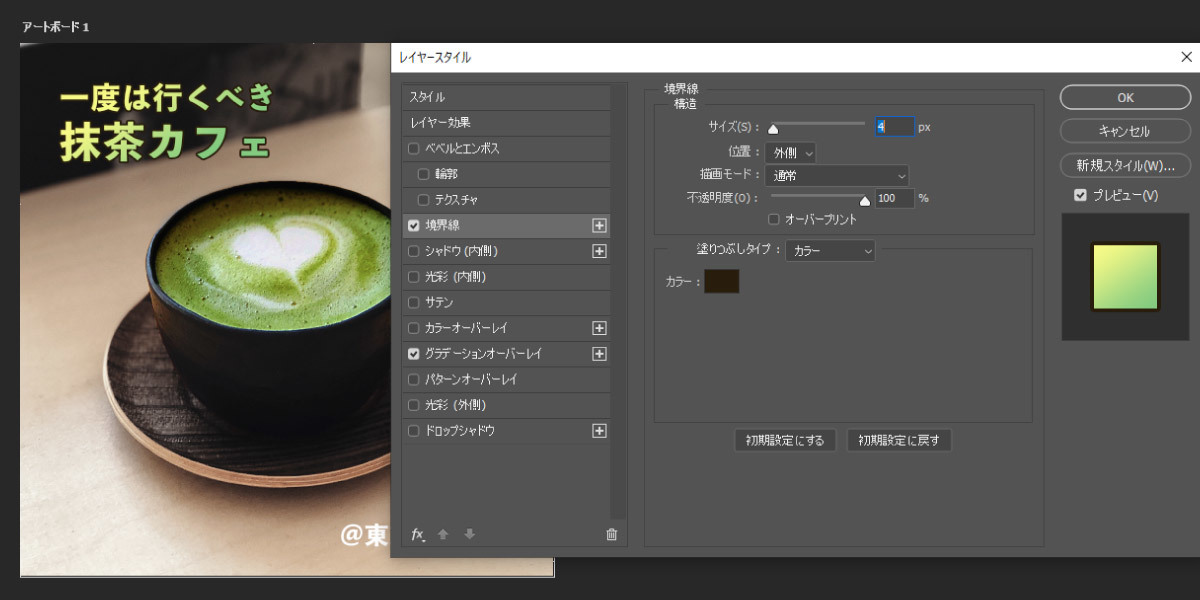
Task: Click the plus icon beside シャドウ (内側)
Action: coord(599,251)
